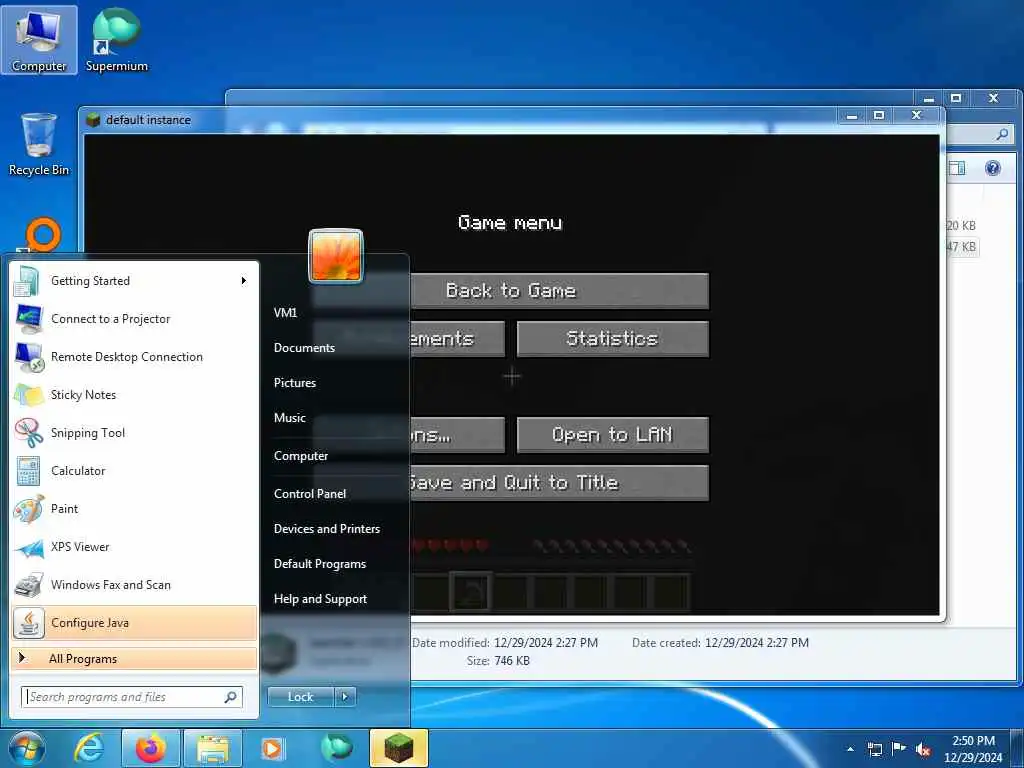The height and width of the screenshot is (768, 1024).
Task: Click the Statistics button in Game menu
Action: 613,339
